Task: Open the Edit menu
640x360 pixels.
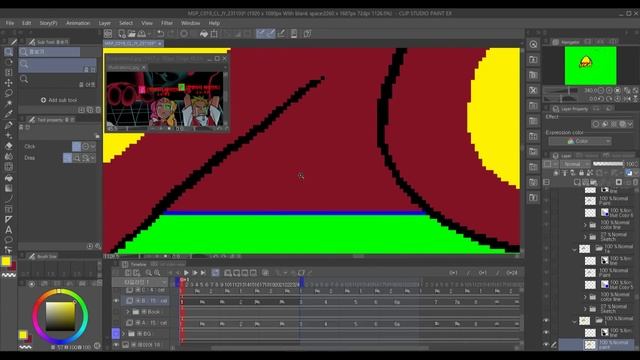Action: coord(27,23)
